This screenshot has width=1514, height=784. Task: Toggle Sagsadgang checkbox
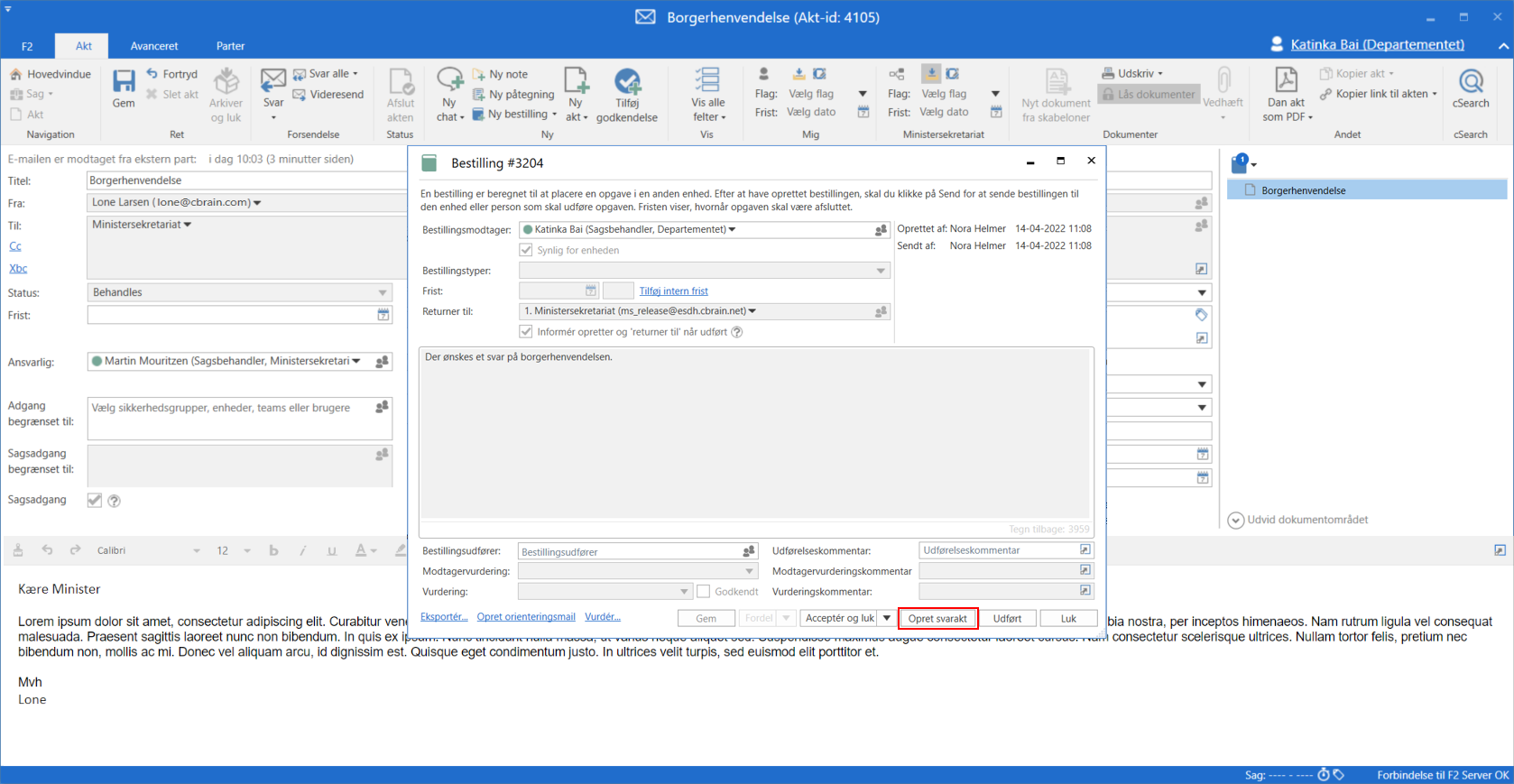point(95,500)
